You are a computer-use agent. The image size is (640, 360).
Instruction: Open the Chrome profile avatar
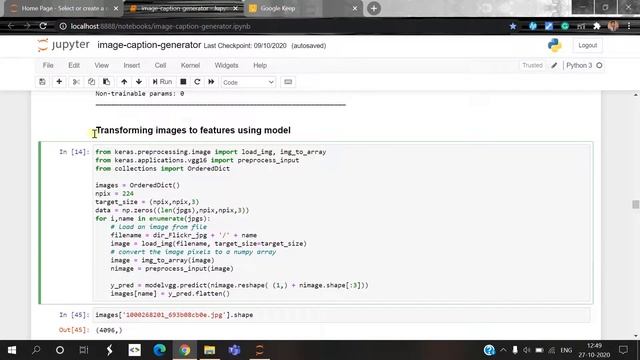613,26
